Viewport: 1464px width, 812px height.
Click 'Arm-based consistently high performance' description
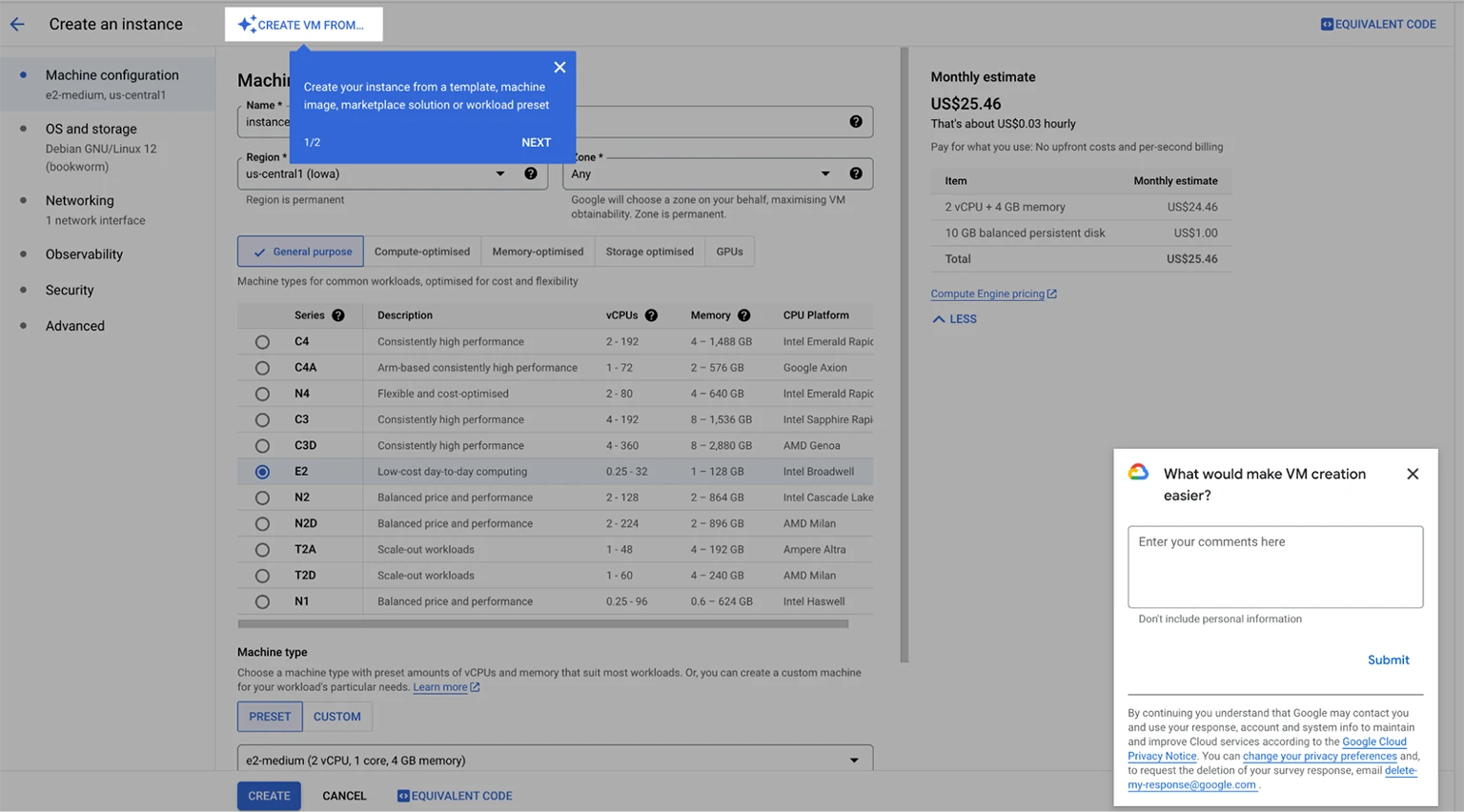point(477,368)
